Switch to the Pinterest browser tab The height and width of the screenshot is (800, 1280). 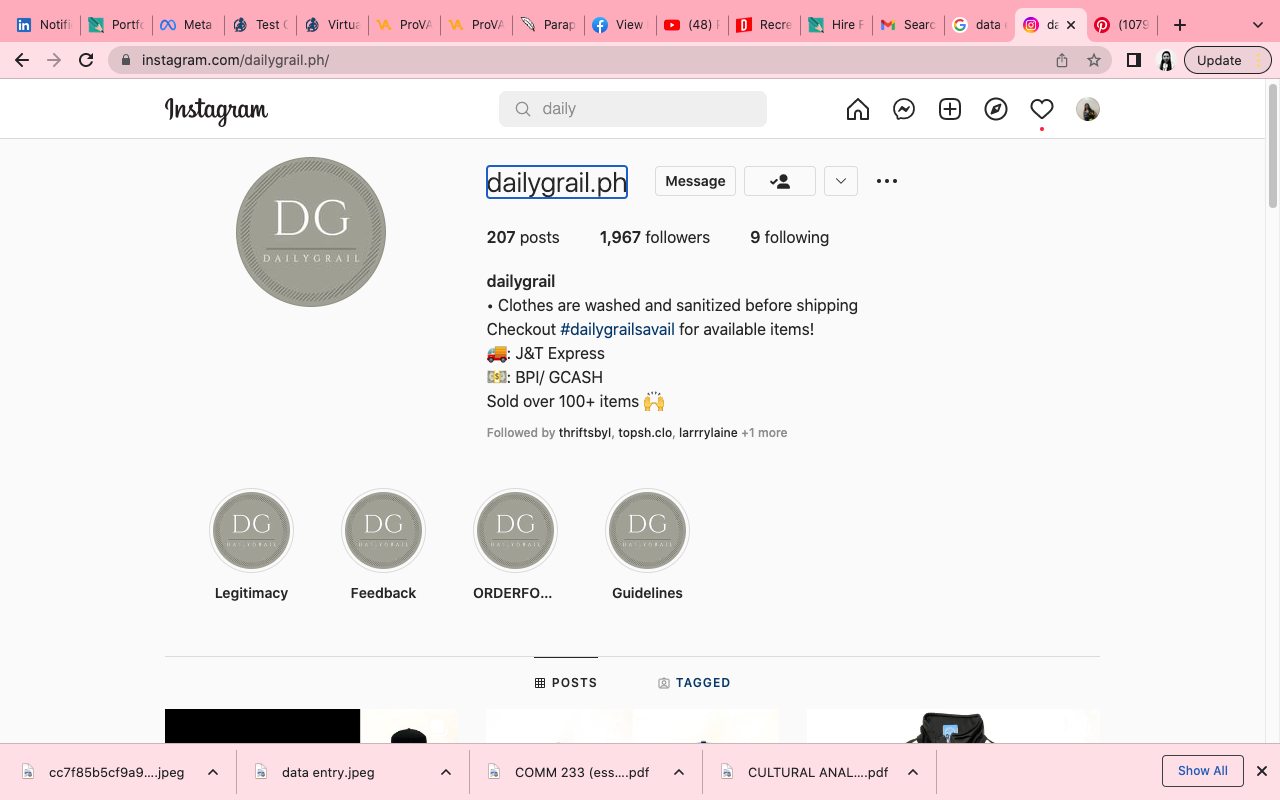tap(1120, 25)
